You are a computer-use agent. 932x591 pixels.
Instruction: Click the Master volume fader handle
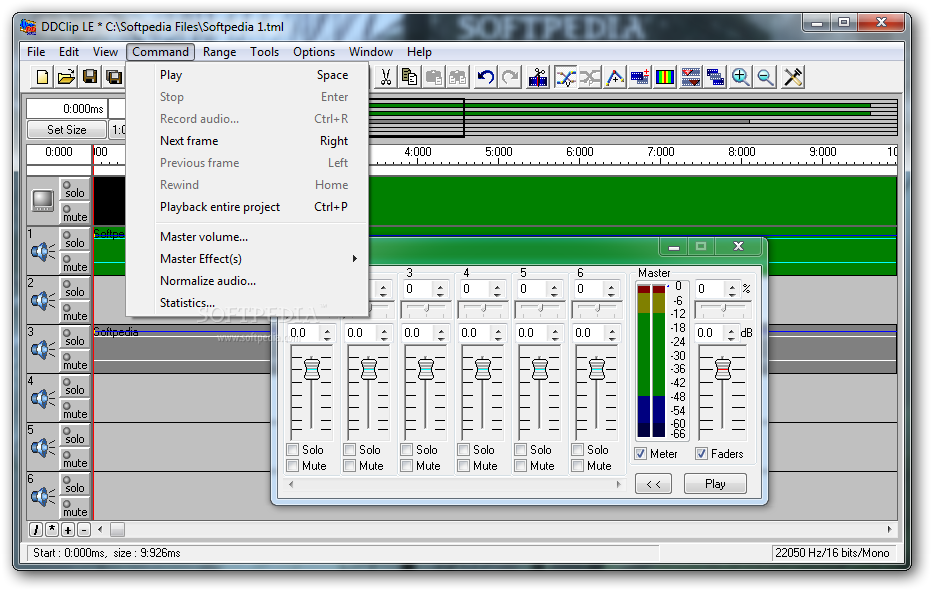722,369
